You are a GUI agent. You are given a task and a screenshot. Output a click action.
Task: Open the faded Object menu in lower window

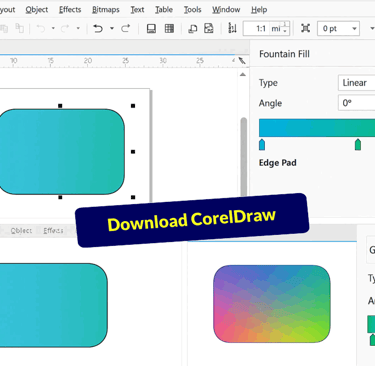pos(21,230)
